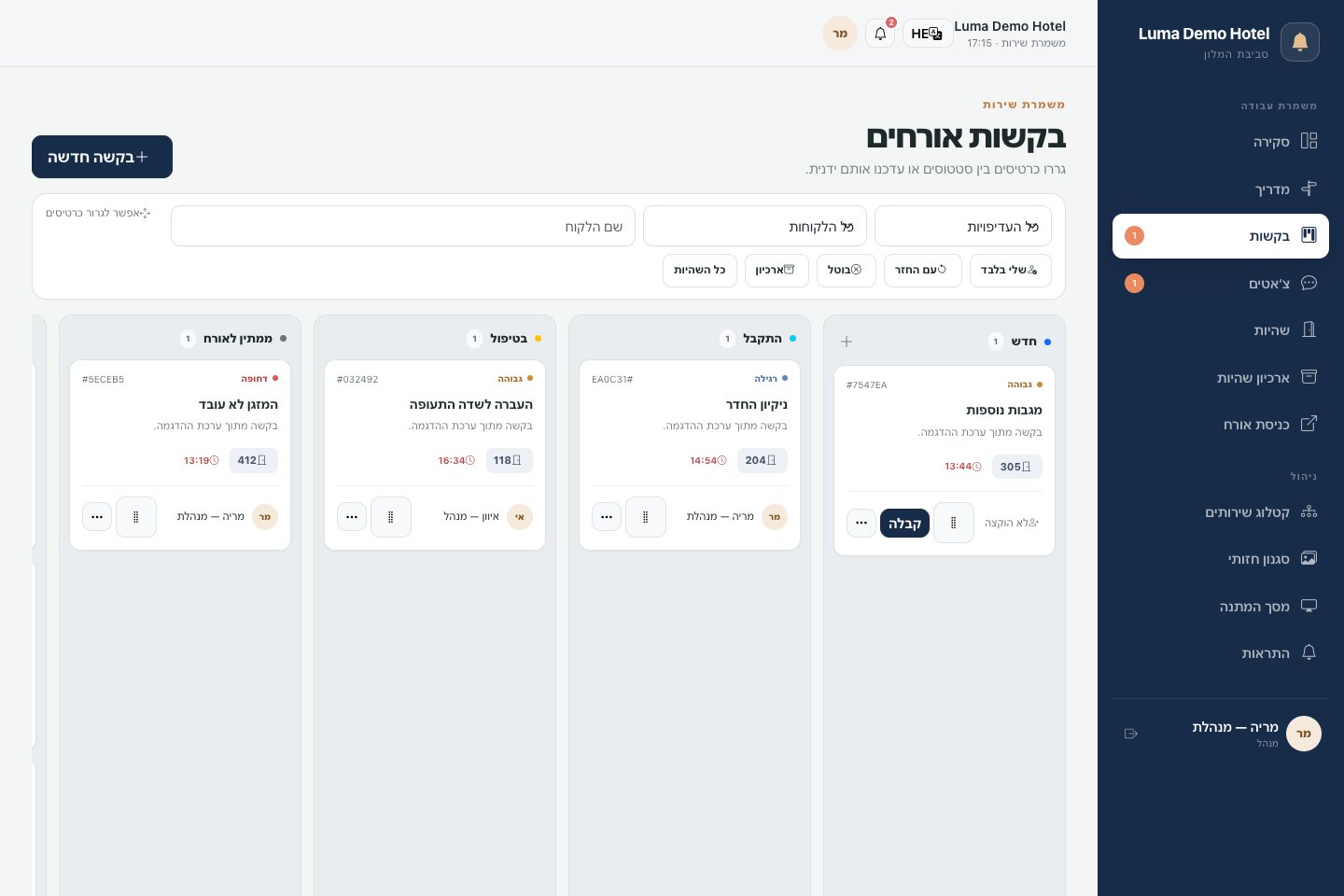Click room 305 badge on card

pyautogui.click(x=1016, y=467)
